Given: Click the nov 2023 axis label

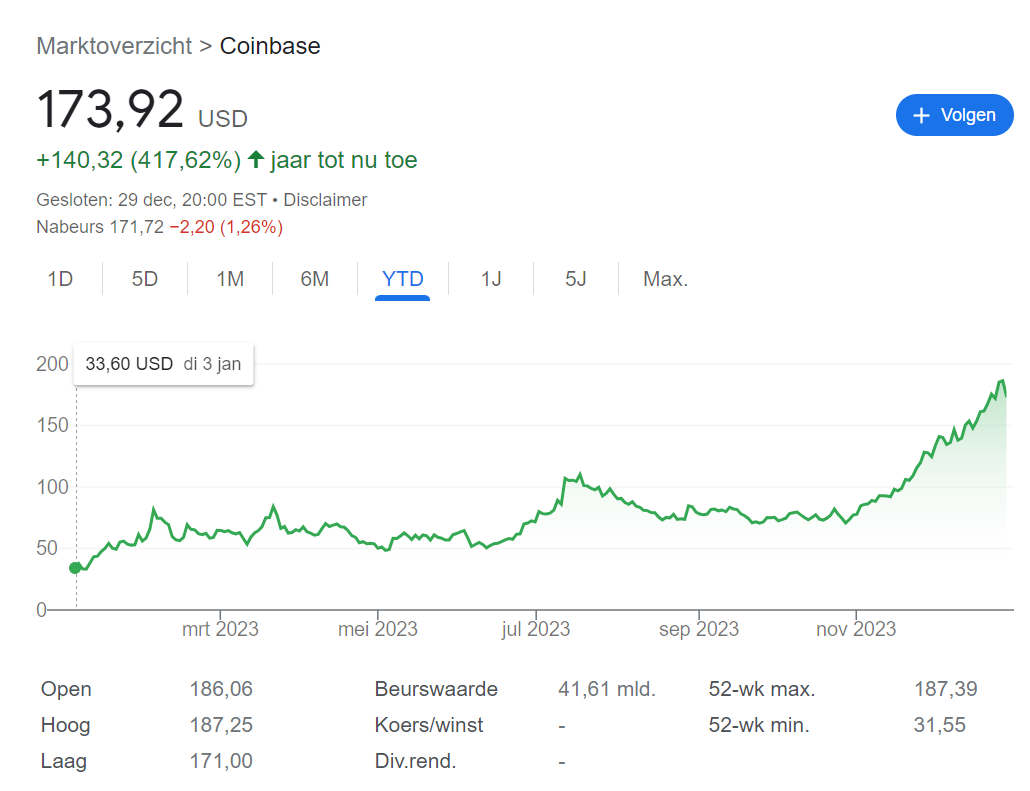Looking at the screenshot, I should (856, 629).
